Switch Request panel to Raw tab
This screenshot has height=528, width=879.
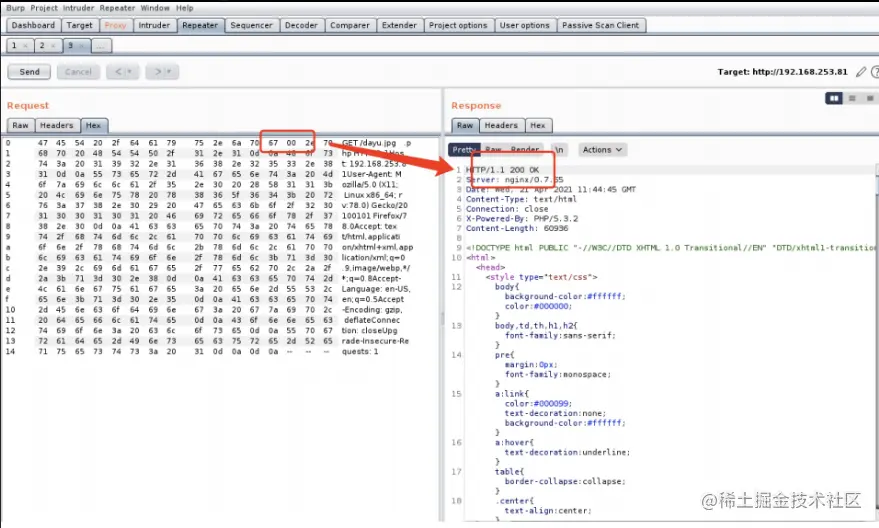coord(21,126)
